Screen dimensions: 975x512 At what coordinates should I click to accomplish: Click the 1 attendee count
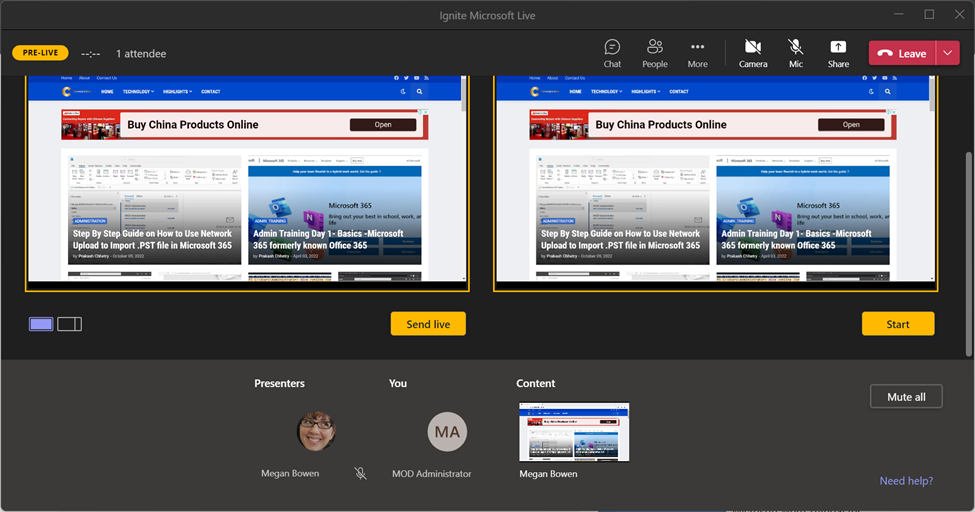pos(141,54)
